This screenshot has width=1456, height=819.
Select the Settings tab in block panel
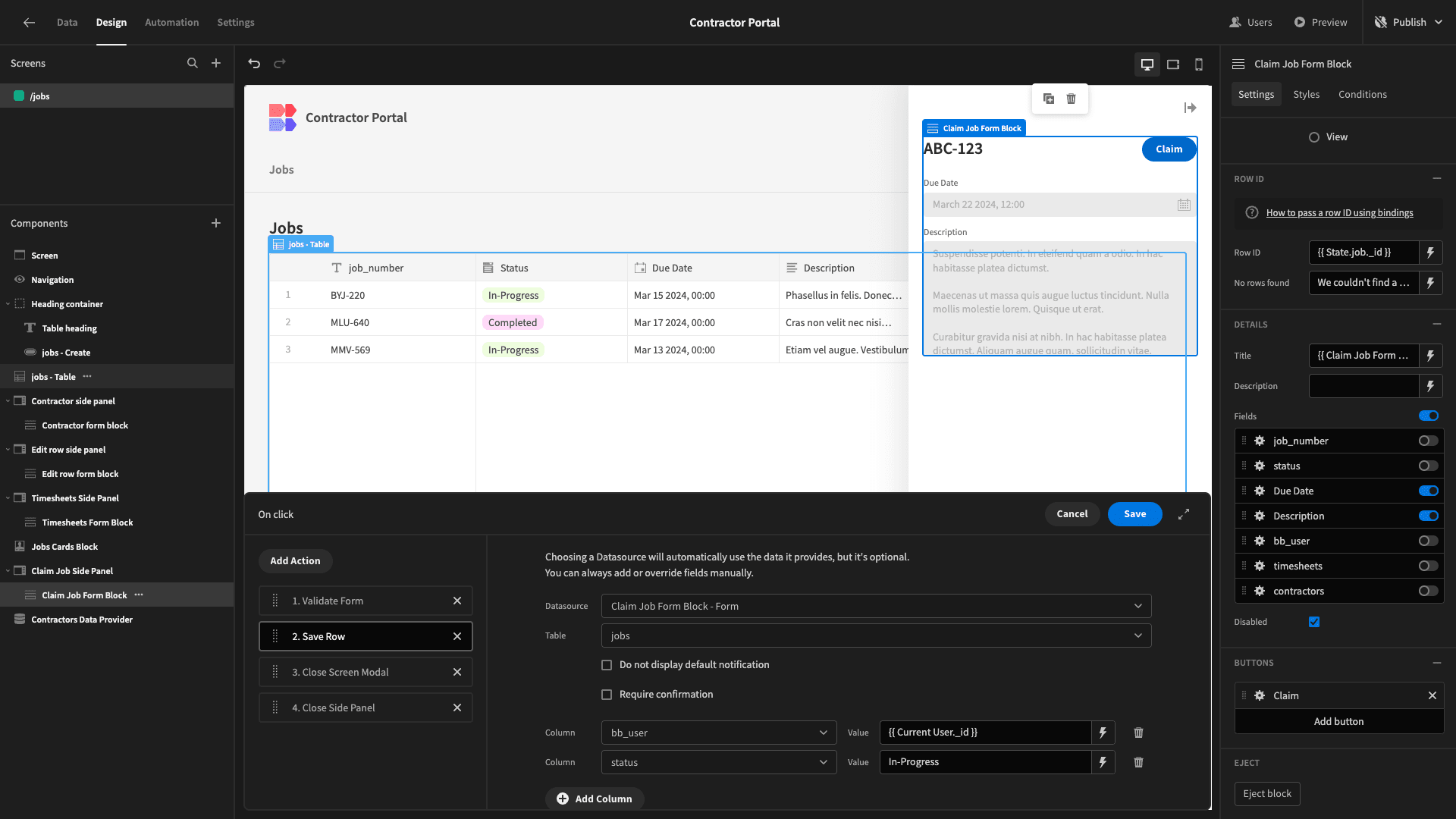(x=1256, y=94)
